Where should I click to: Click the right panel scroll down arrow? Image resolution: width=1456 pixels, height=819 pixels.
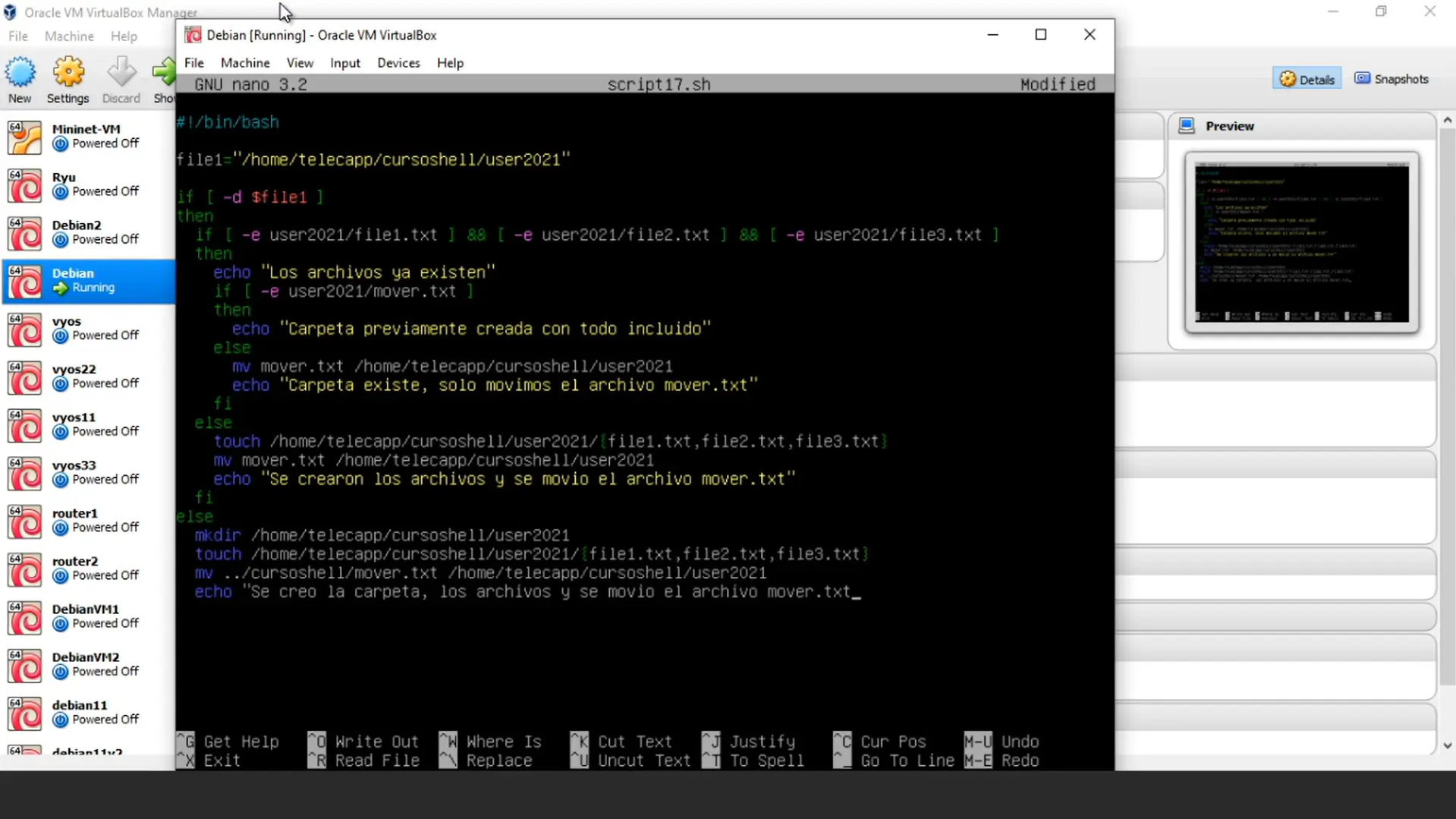click(1447, 745)
